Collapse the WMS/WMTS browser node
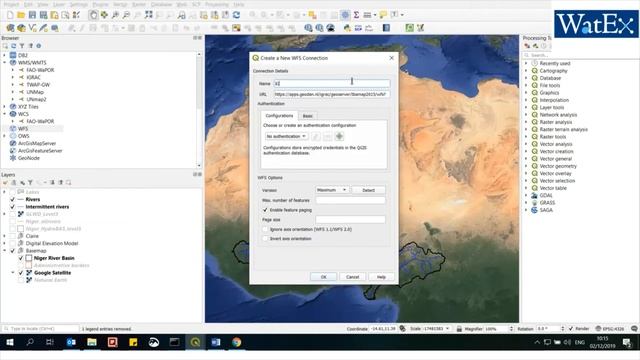640x360 pixels. click(x=5, y=63)
